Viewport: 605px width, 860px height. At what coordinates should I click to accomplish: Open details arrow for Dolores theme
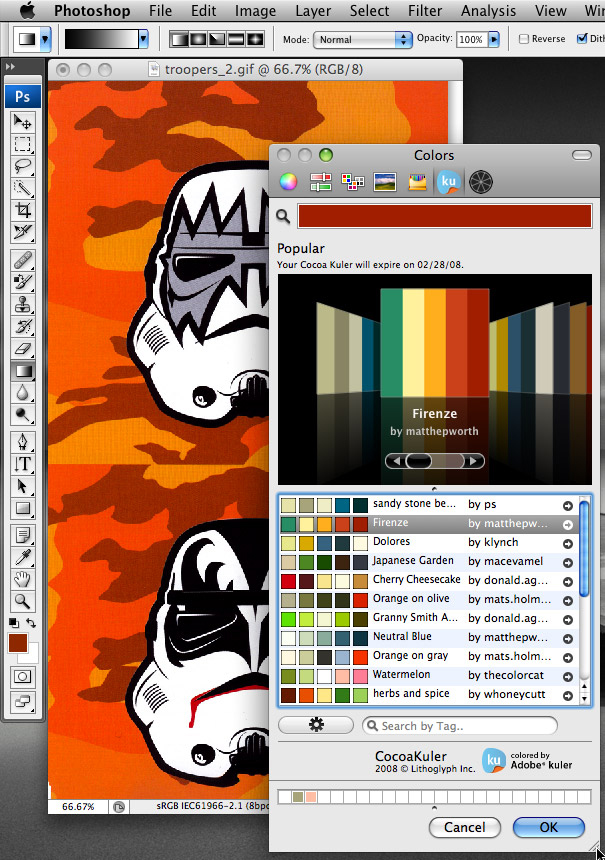point(568,544)
